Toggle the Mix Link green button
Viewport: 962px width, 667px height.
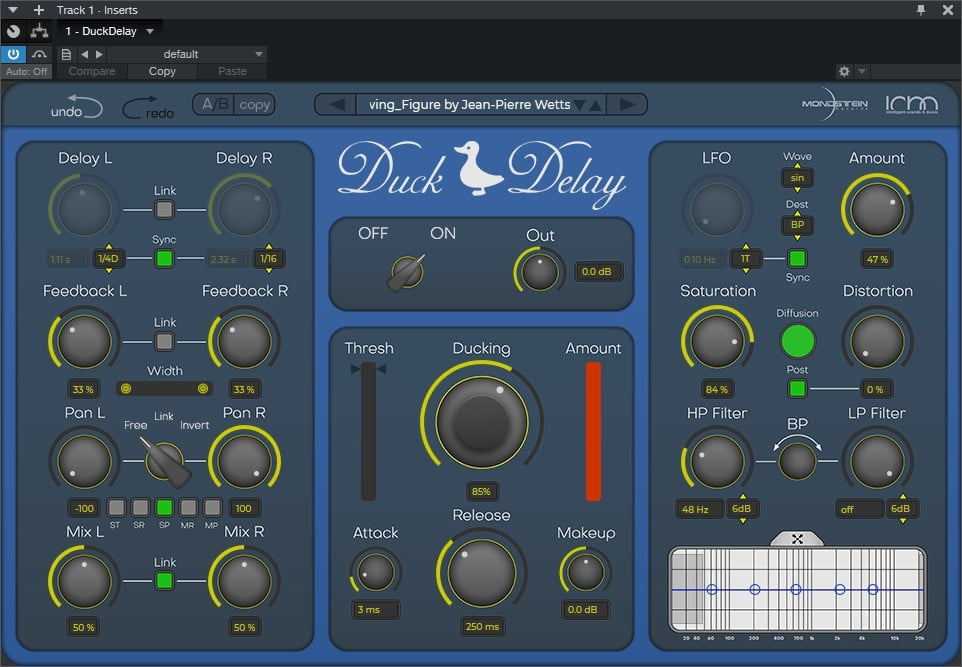pyautogui.click(x=164, y=580)
